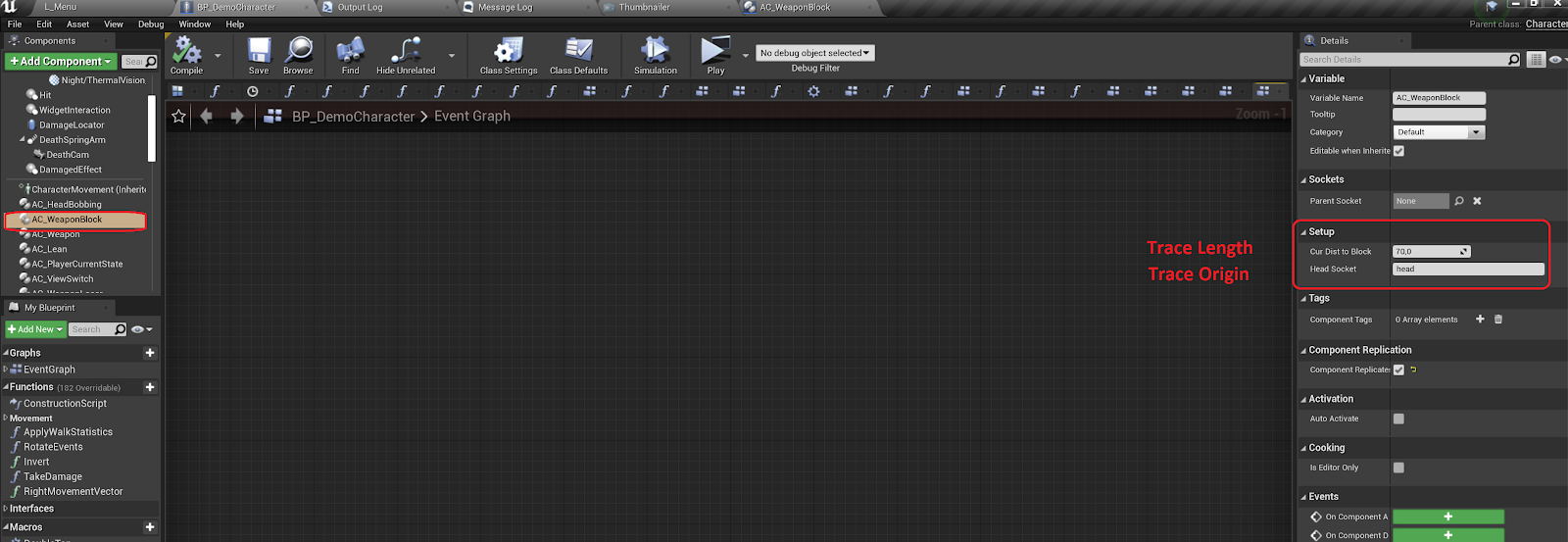
Task: Switch to L_Menu tab
Action: (61, 7)
